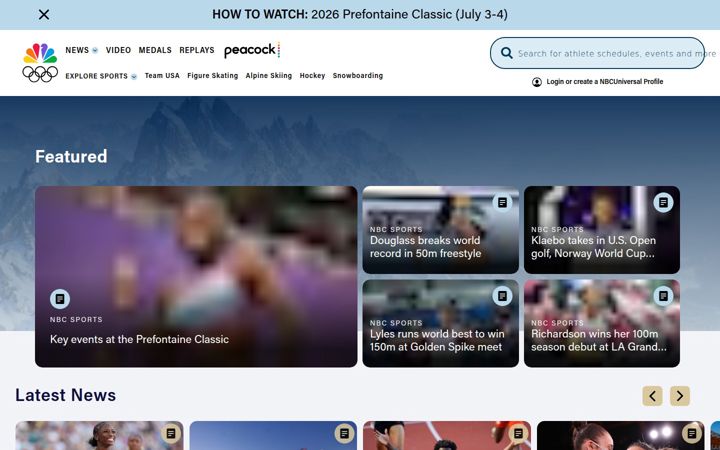Close the How to Watch banner

click(44, 15)
